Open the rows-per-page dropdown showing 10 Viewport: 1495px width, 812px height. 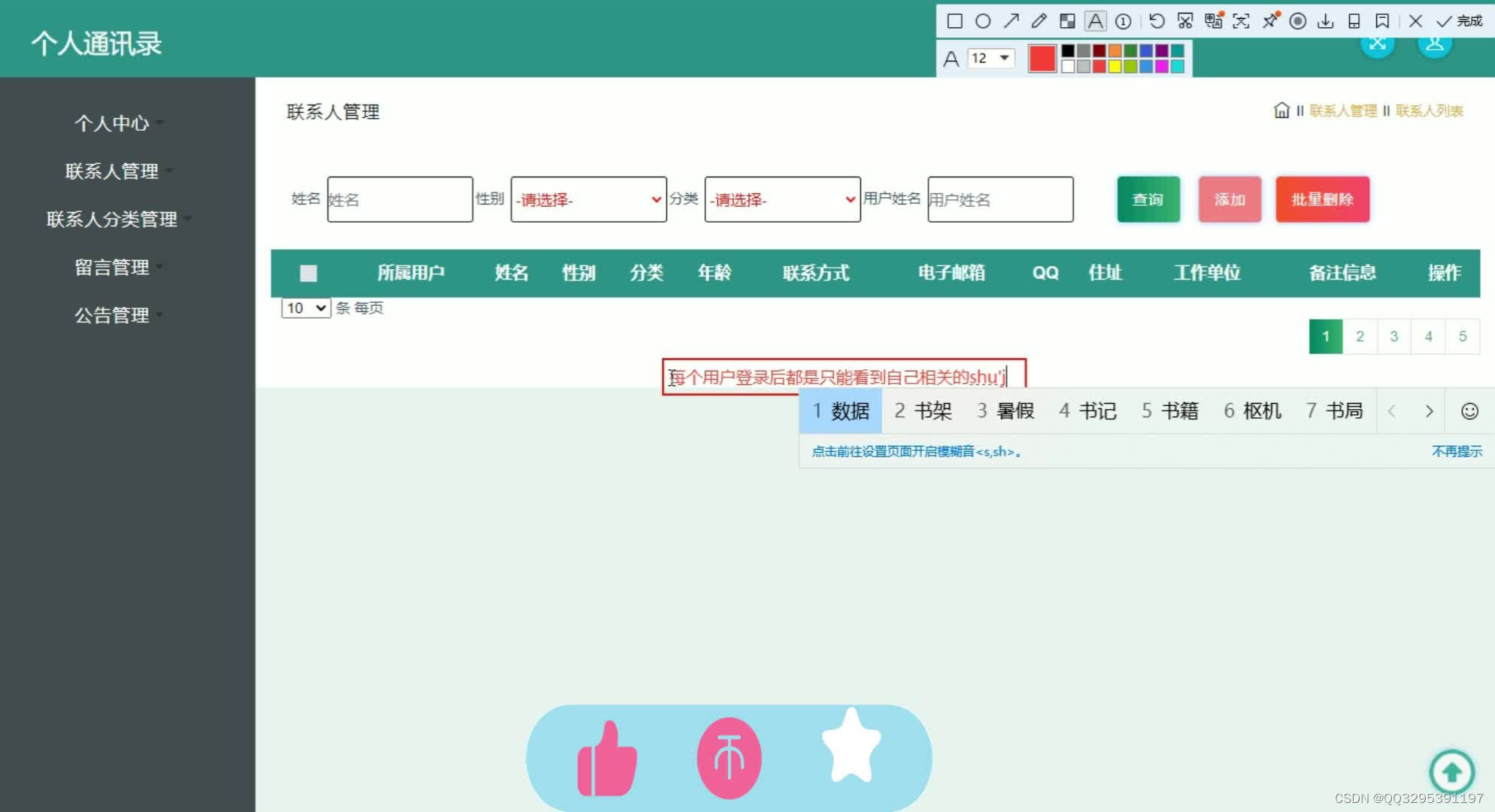(x=306, y=308)
